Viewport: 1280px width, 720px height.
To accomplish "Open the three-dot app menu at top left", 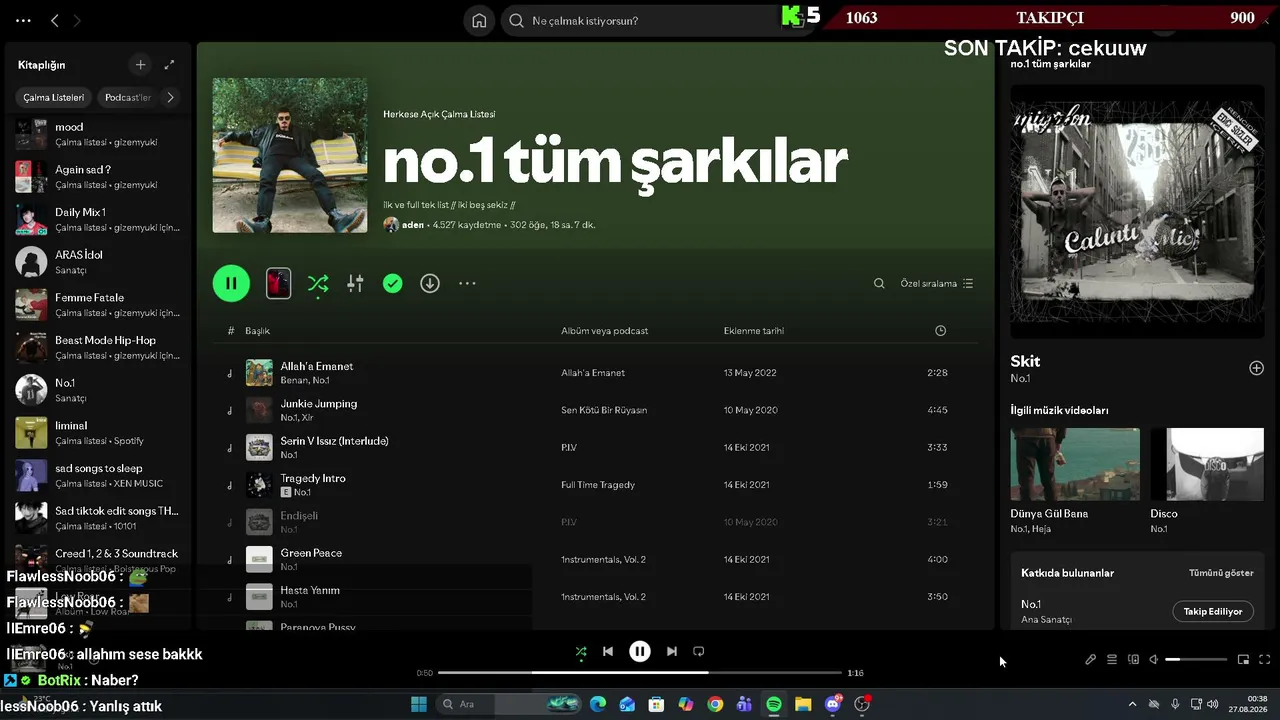I will (24, 20).
